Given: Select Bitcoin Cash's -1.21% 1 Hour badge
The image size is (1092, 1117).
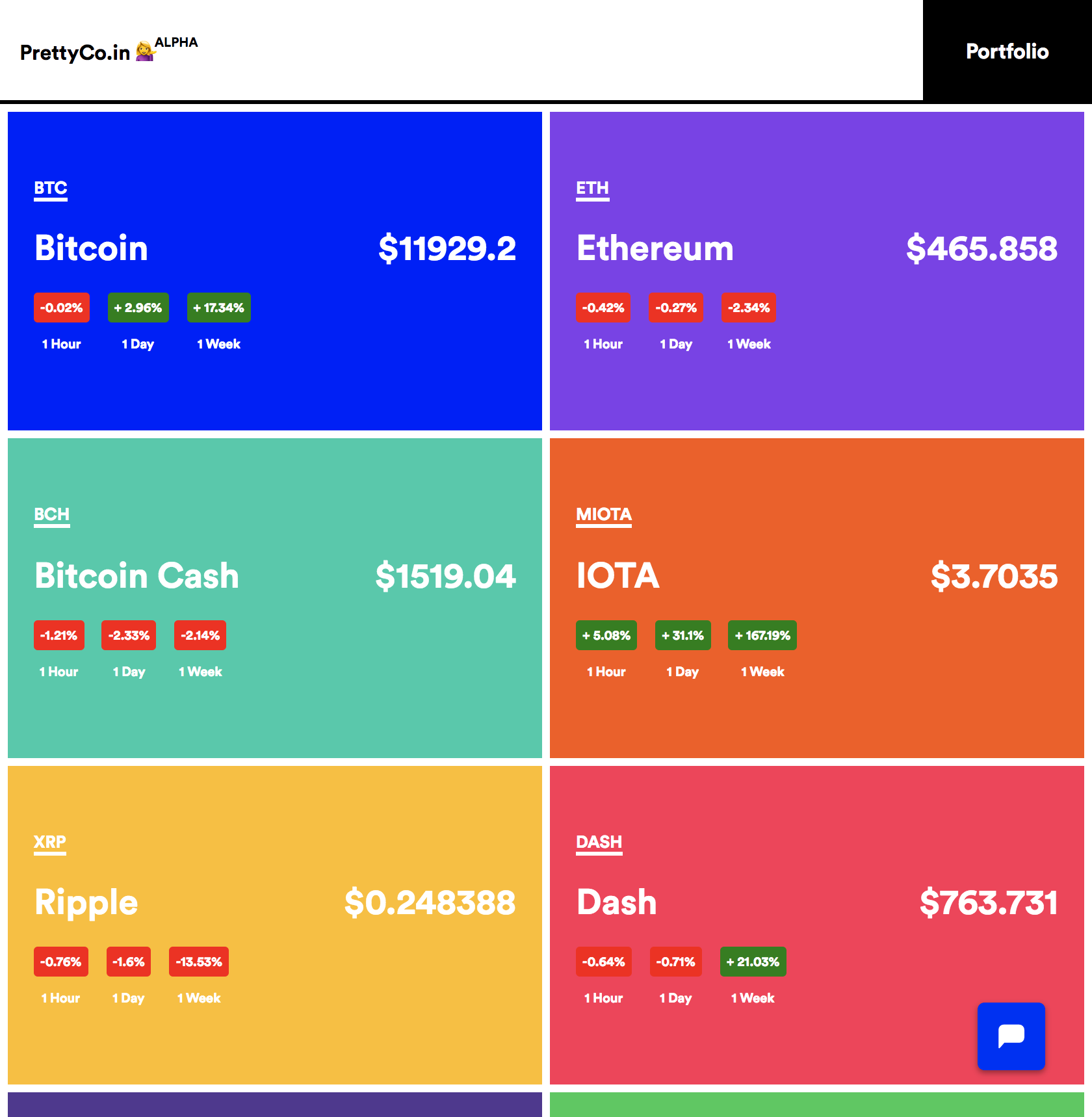Looking at the screenshot, I should pyautogui.click(x=58, y=635).
